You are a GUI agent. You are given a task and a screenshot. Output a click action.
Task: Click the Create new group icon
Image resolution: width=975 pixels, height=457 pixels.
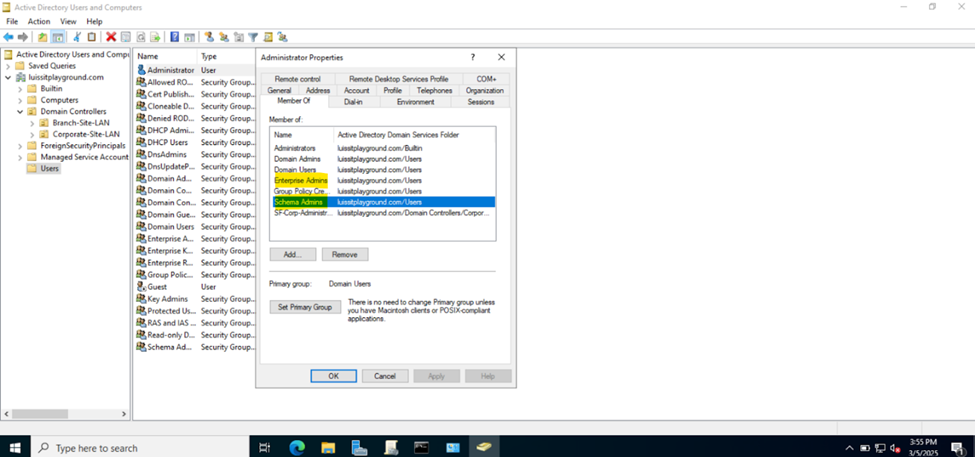point(224,37)
